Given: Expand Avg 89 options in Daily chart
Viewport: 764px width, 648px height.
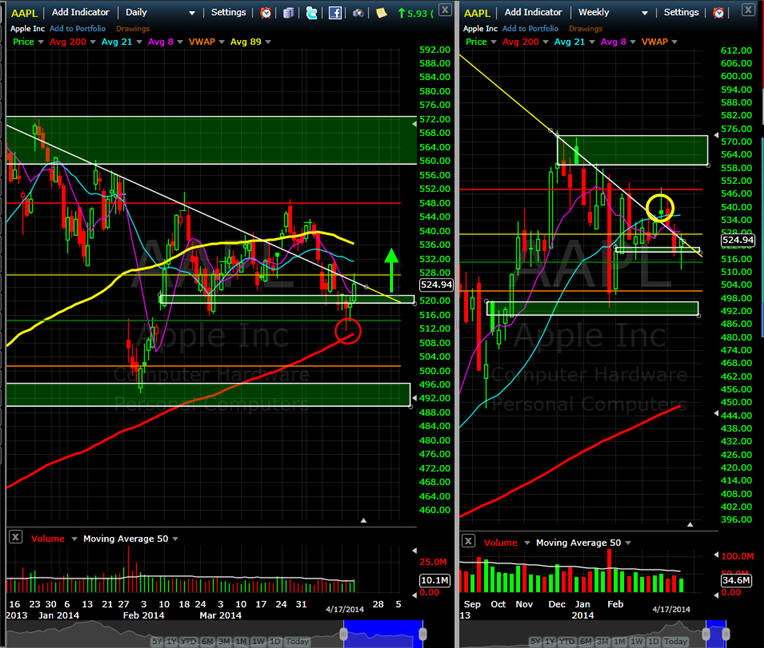Looking at the screenshot, I should 268,42.
